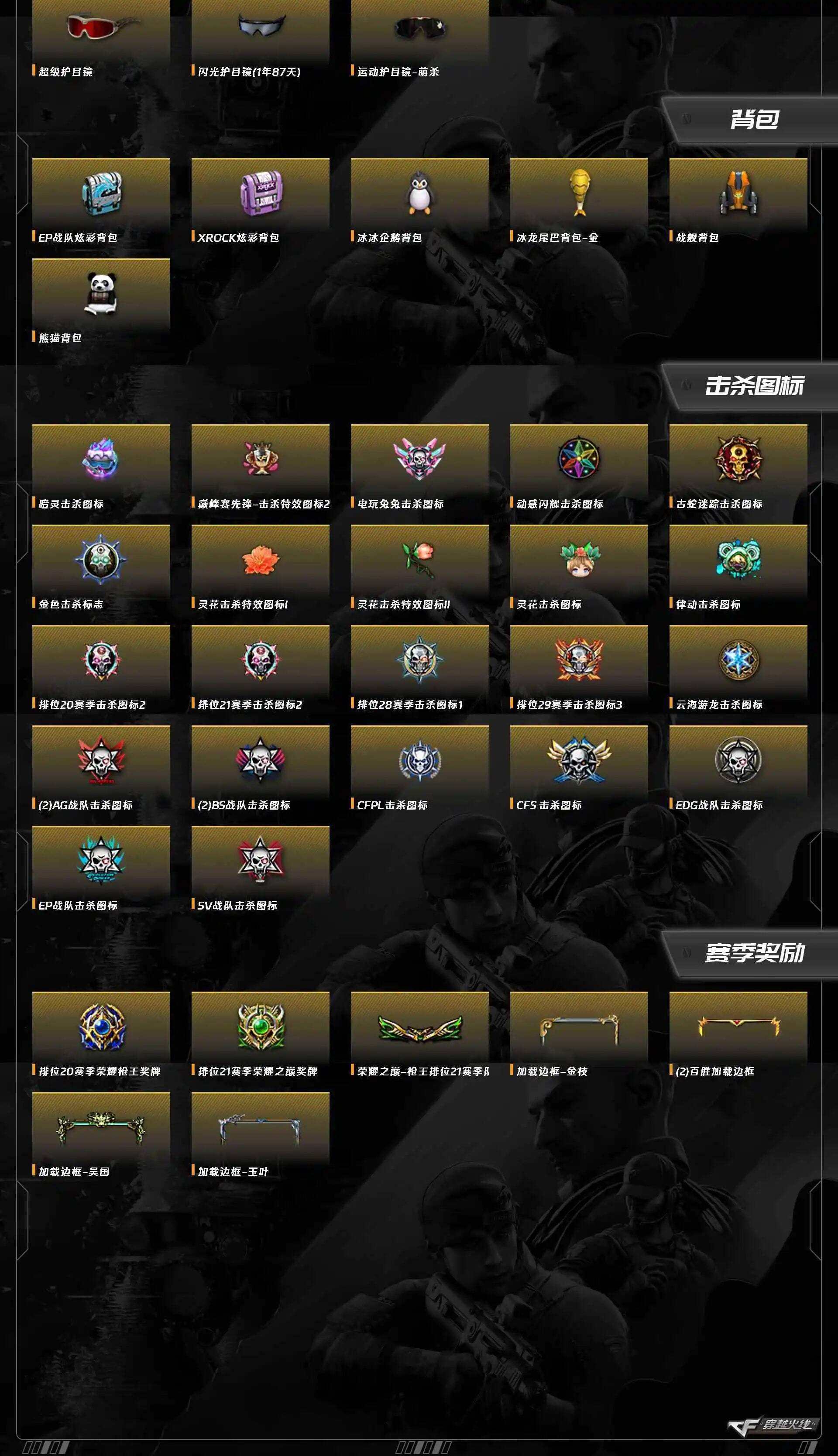Click the 闪光护目镜(1年87天) label
The height and width of the screenshot is (1456, 838).
pos(249,72)
